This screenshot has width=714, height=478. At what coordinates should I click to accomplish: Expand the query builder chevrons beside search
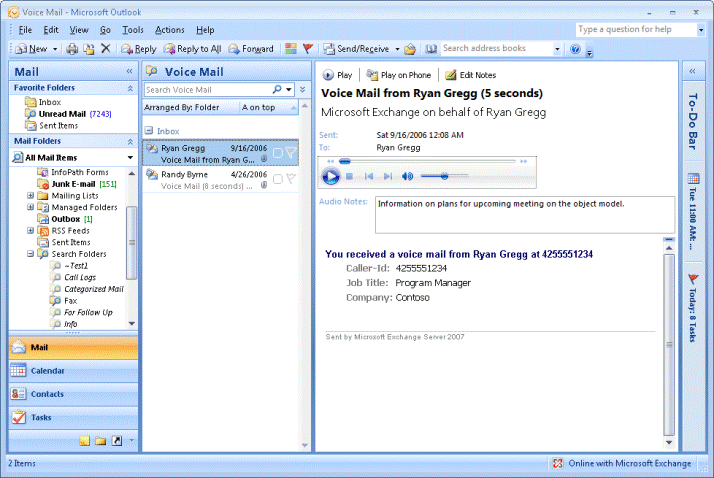(x=303, y=89)
